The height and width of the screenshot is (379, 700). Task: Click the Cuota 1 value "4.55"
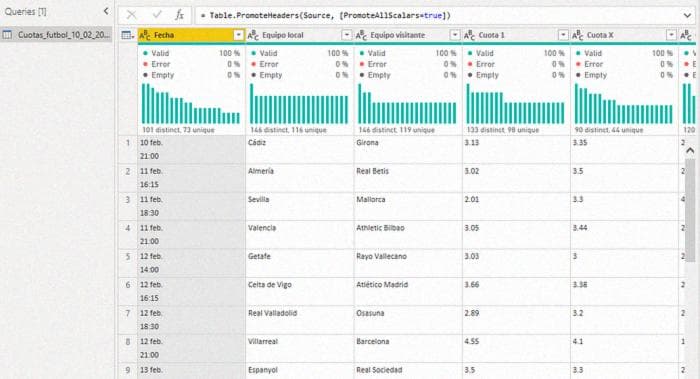point(516,348)
